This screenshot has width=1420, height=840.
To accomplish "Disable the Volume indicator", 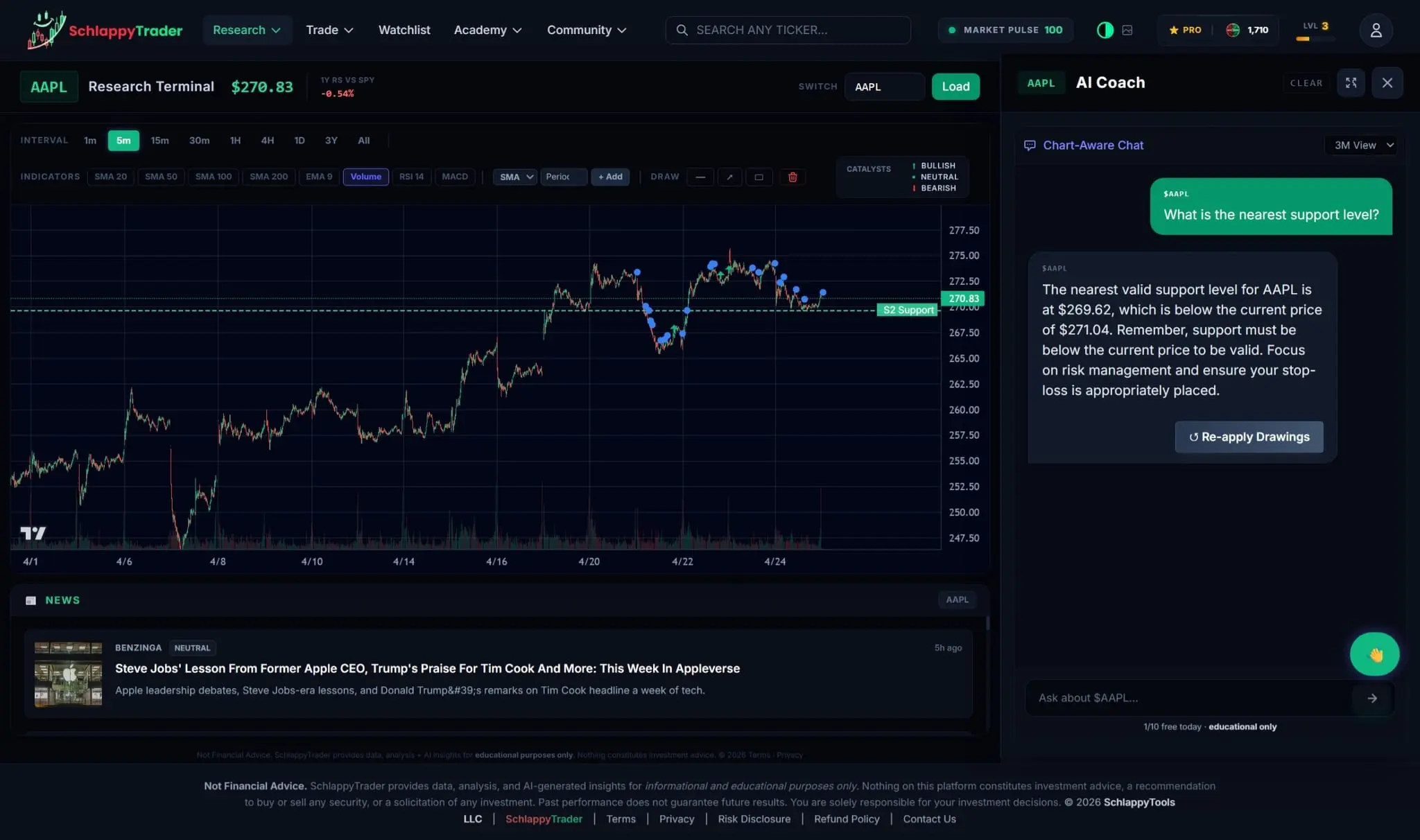I will (x=365, y=177).
